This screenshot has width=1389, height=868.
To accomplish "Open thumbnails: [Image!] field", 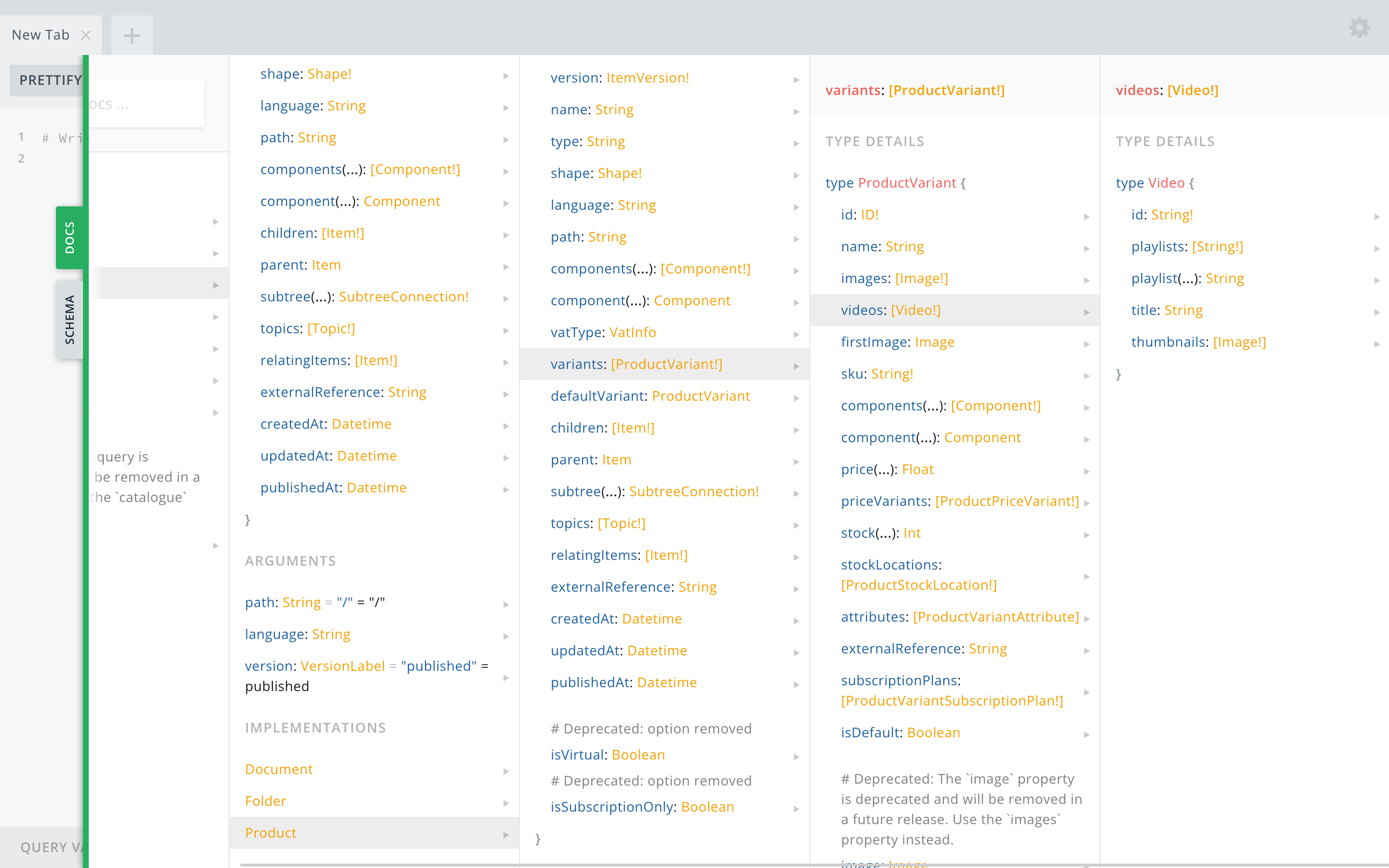I will pos(1245,342).
